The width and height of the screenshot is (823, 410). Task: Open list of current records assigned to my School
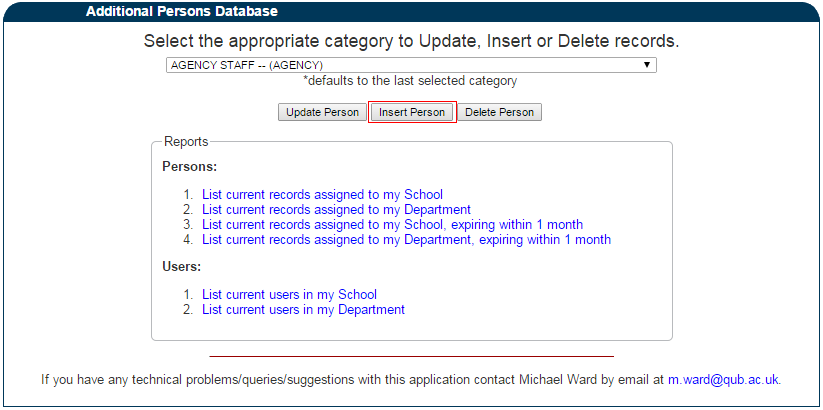(x=322, y=194)
